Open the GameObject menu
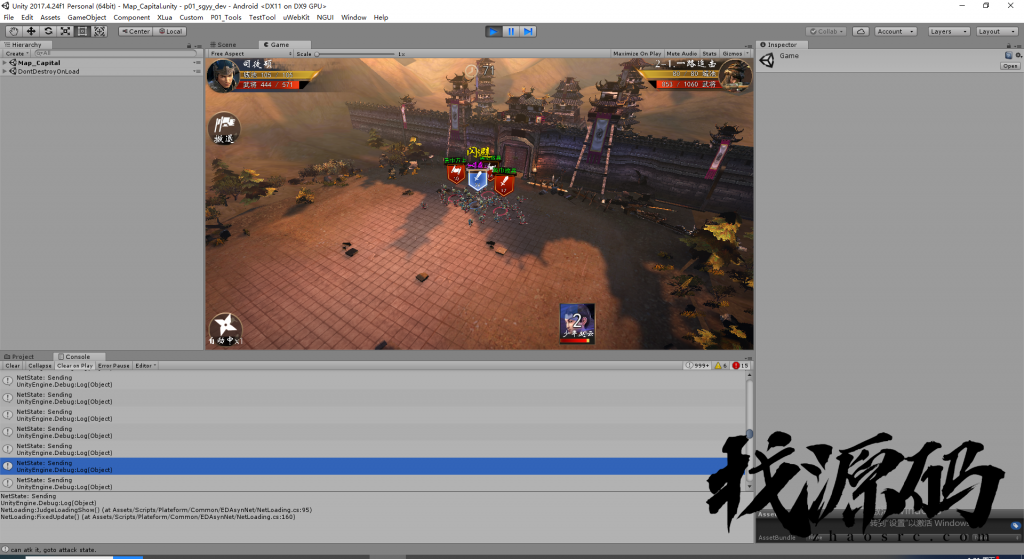Viewport: 1024px width, 559px height. pos(87,18)
